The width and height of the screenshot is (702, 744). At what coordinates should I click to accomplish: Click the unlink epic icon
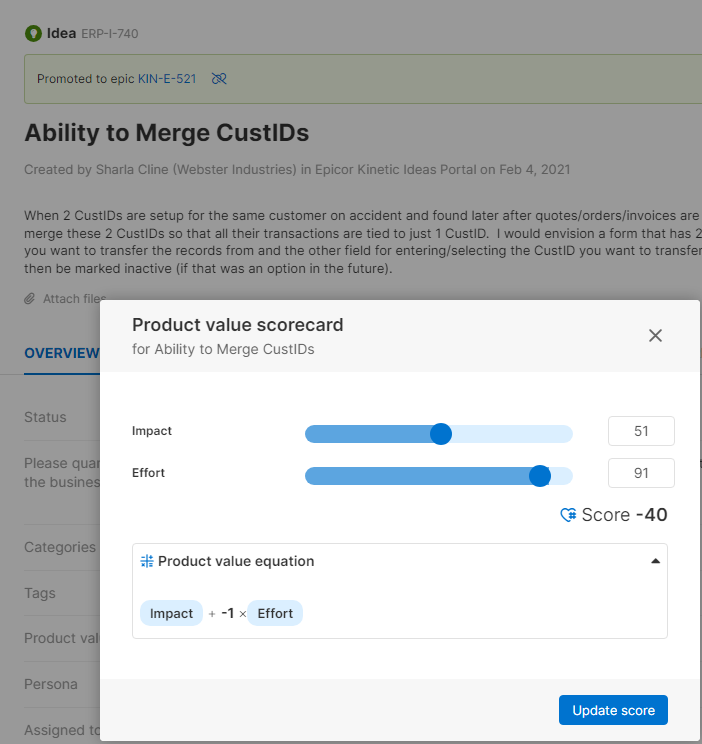click(x=219, y=78)
